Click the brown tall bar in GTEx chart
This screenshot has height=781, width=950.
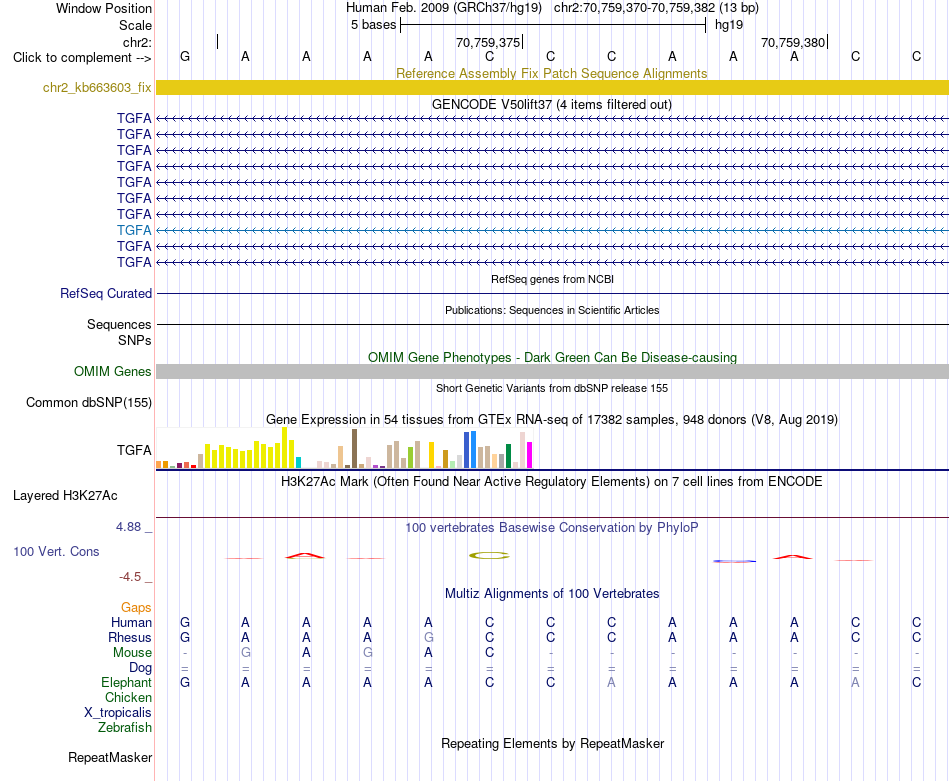tap(354, 448)
